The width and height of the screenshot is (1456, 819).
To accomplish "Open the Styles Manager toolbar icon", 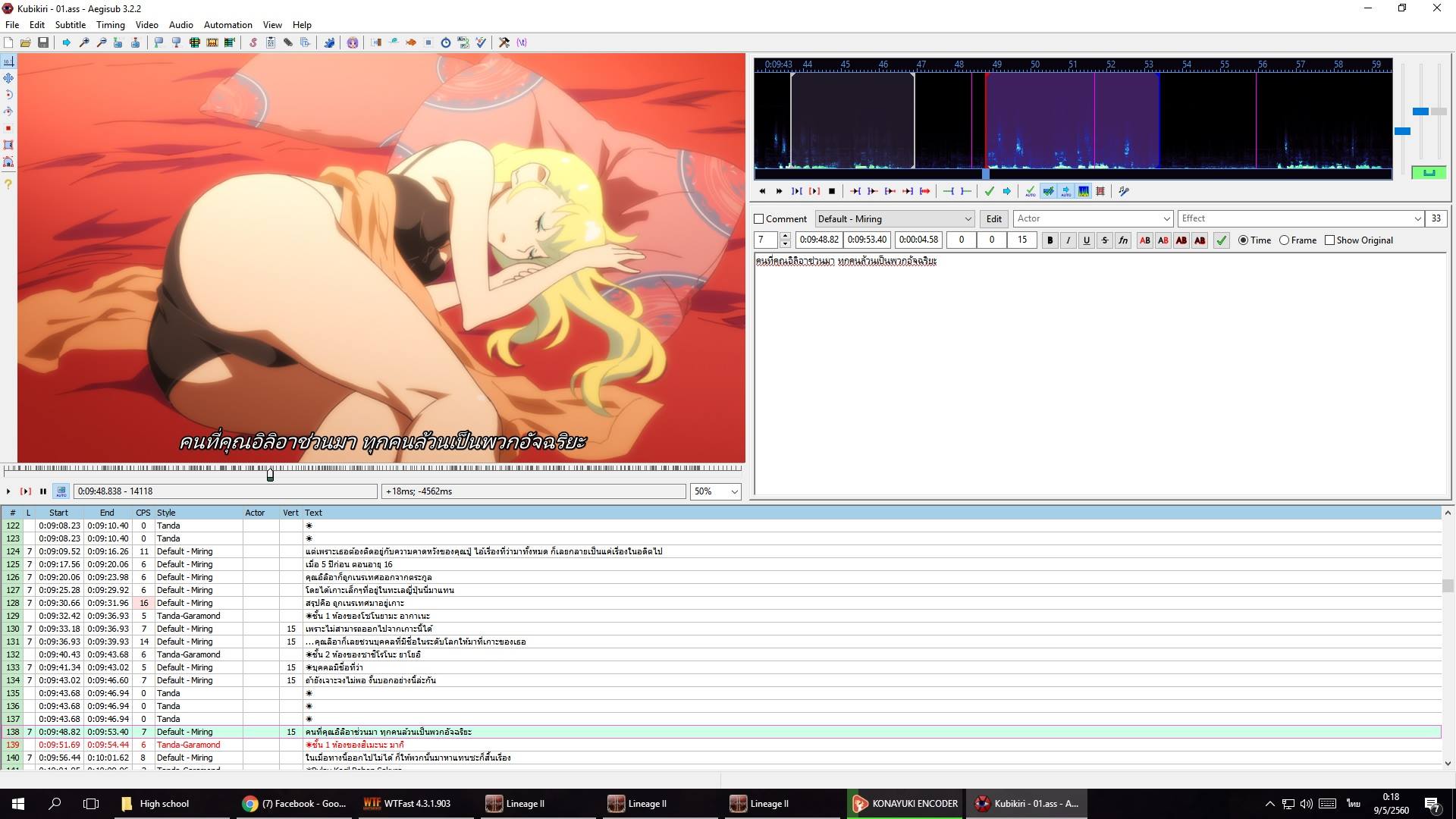I will click(x=253, y=42).
